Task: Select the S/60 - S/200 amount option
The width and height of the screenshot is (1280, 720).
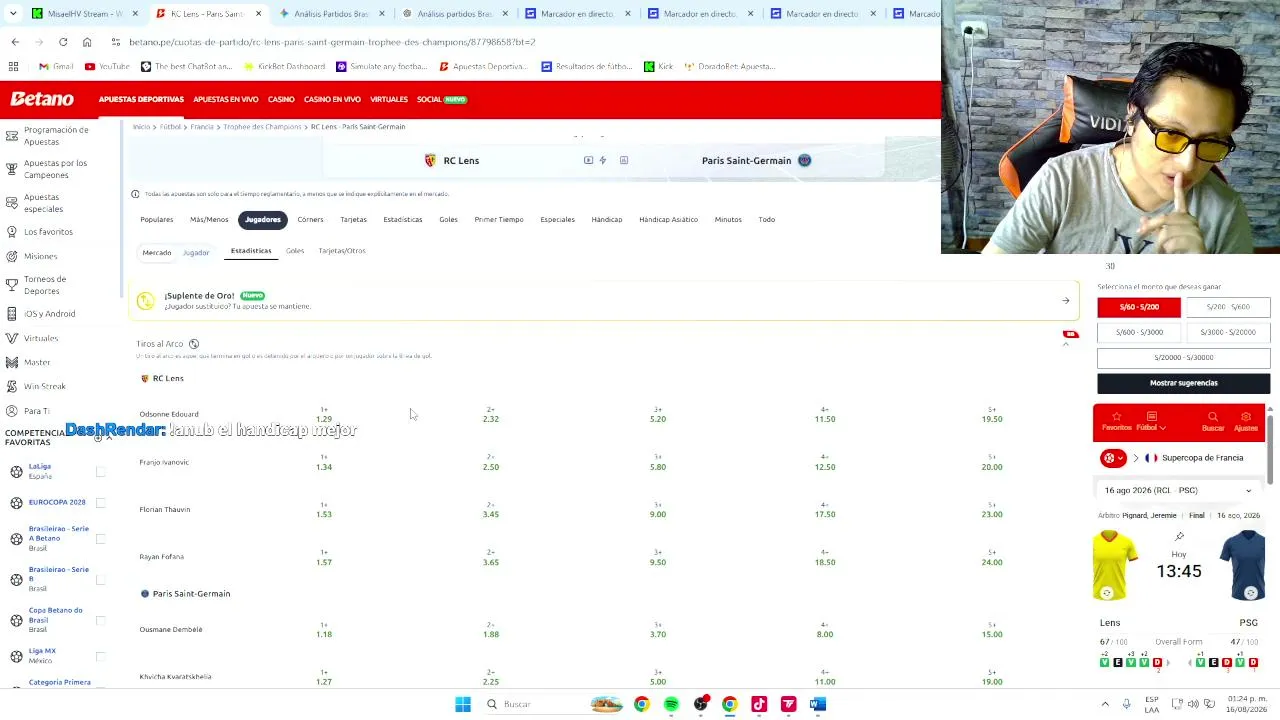Action: tap(1139, 307)
